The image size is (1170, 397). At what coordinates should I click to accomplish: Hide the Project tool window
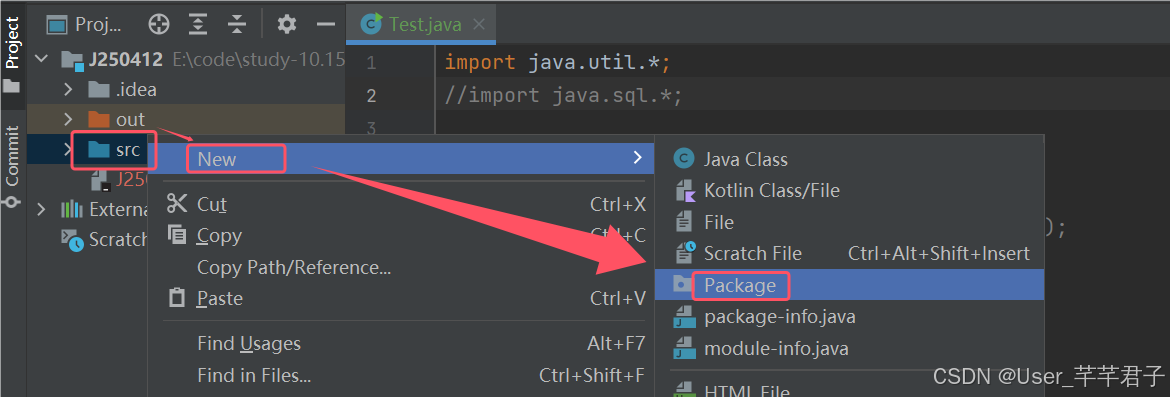(326, 25)
